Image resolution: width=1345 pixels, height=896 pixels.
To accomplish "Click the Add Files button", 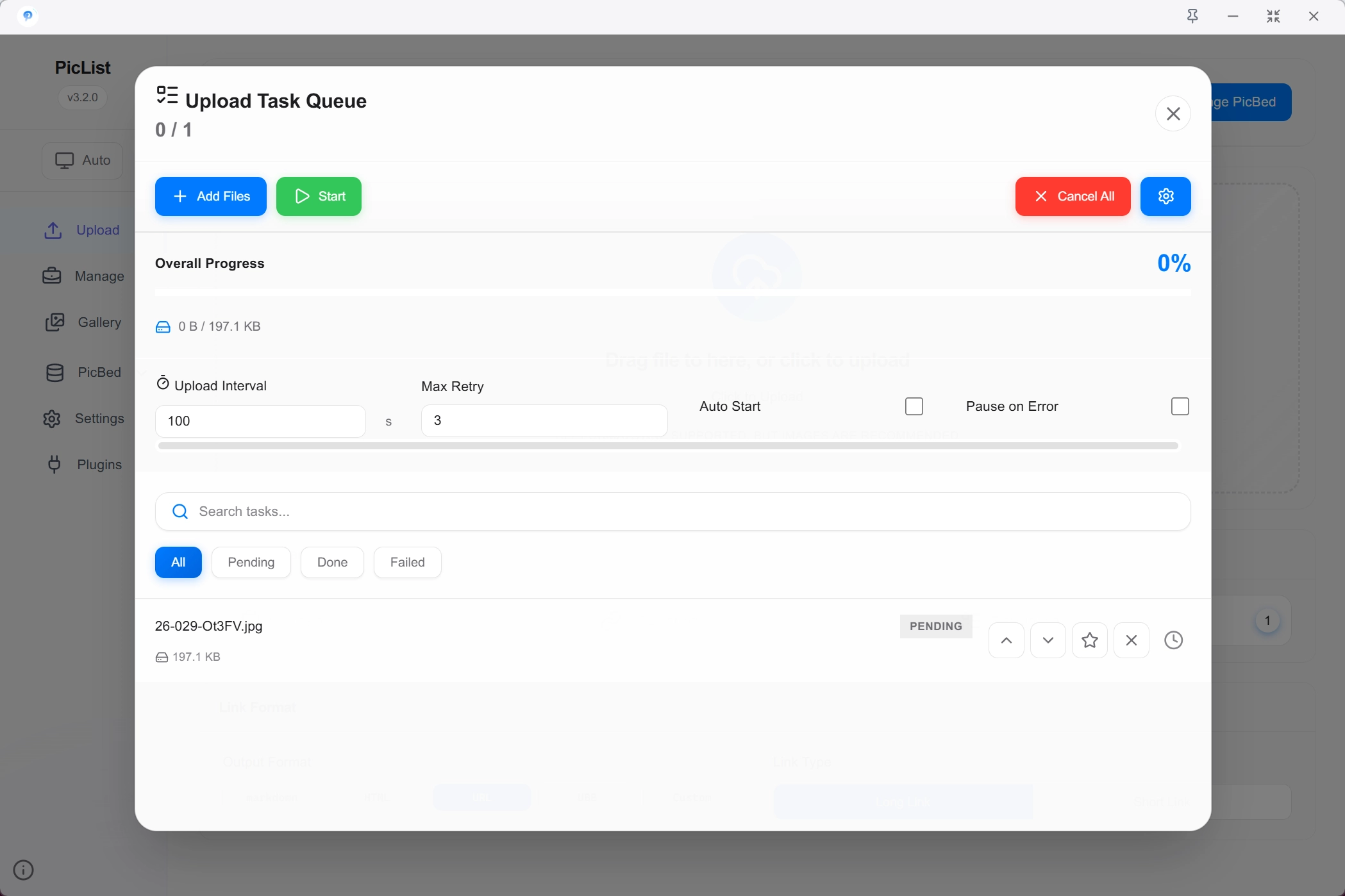I will pyautogui.click(x=210, y=196).
